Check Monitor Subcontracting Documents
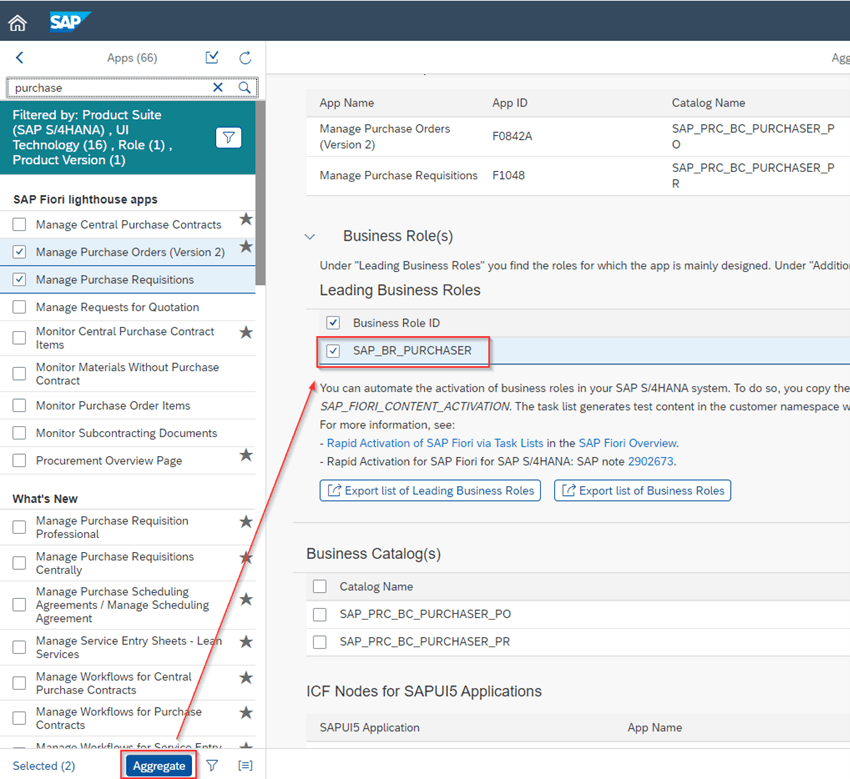The image size is (850, 779). click(19, 433)
